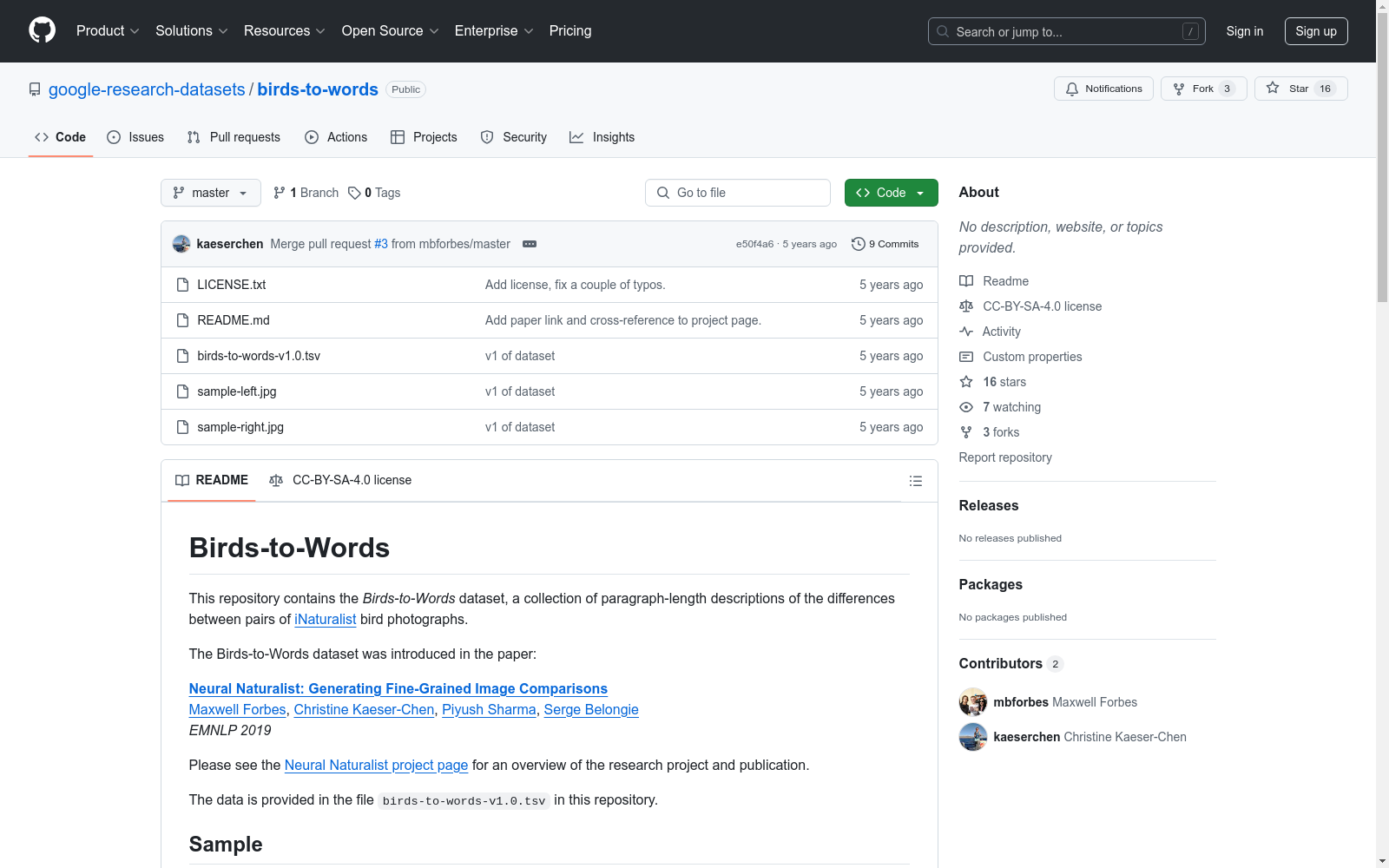Click the book icon beside Readme in About
The image size is (1389, 868).
(x=966, y=281)
